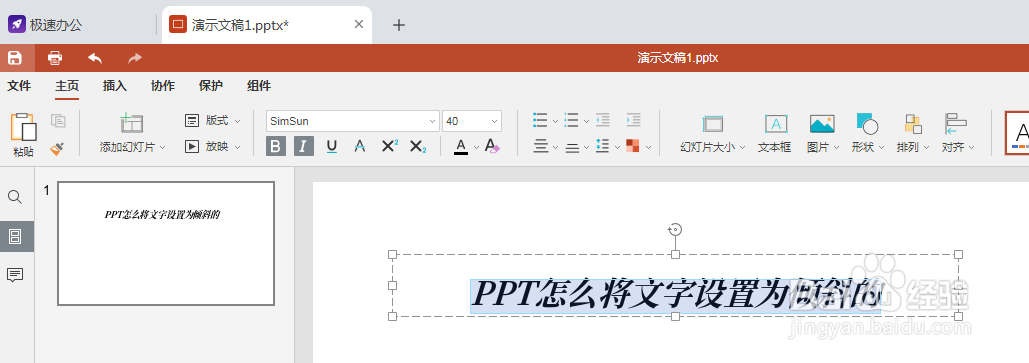This screenshot has height=363, width=1029.
Task: Open the 文件 menu
Action: pos(19,86)
